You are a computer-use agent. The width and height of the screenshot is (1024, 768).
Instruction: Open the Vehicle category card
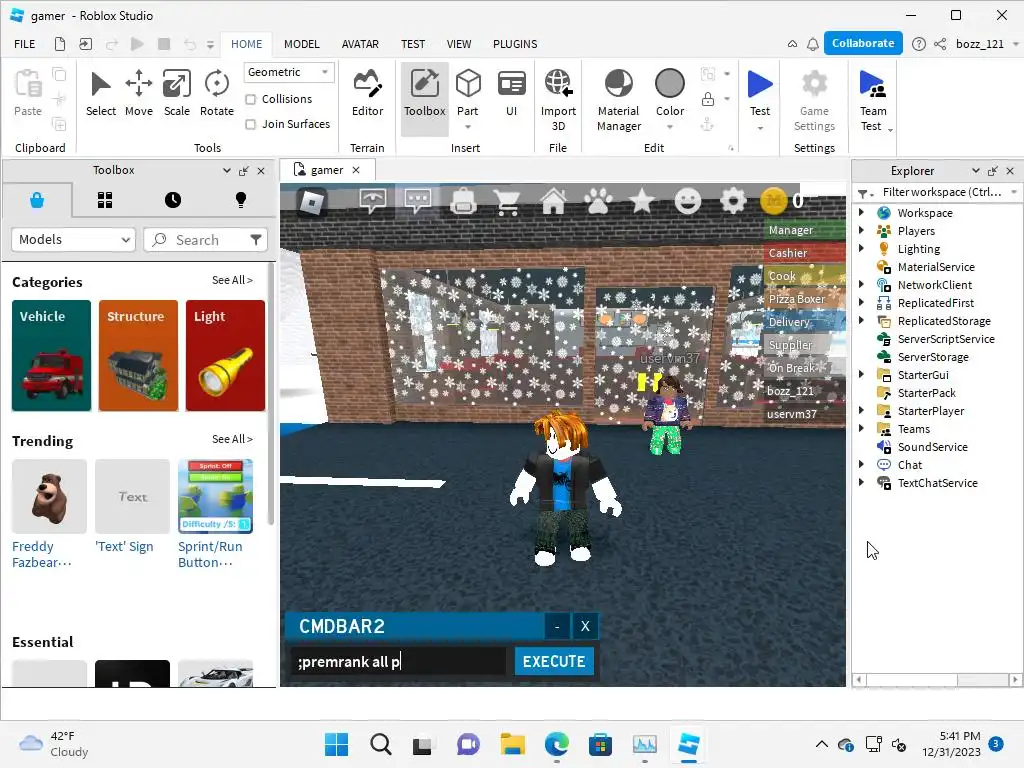(x=51, y=355)
